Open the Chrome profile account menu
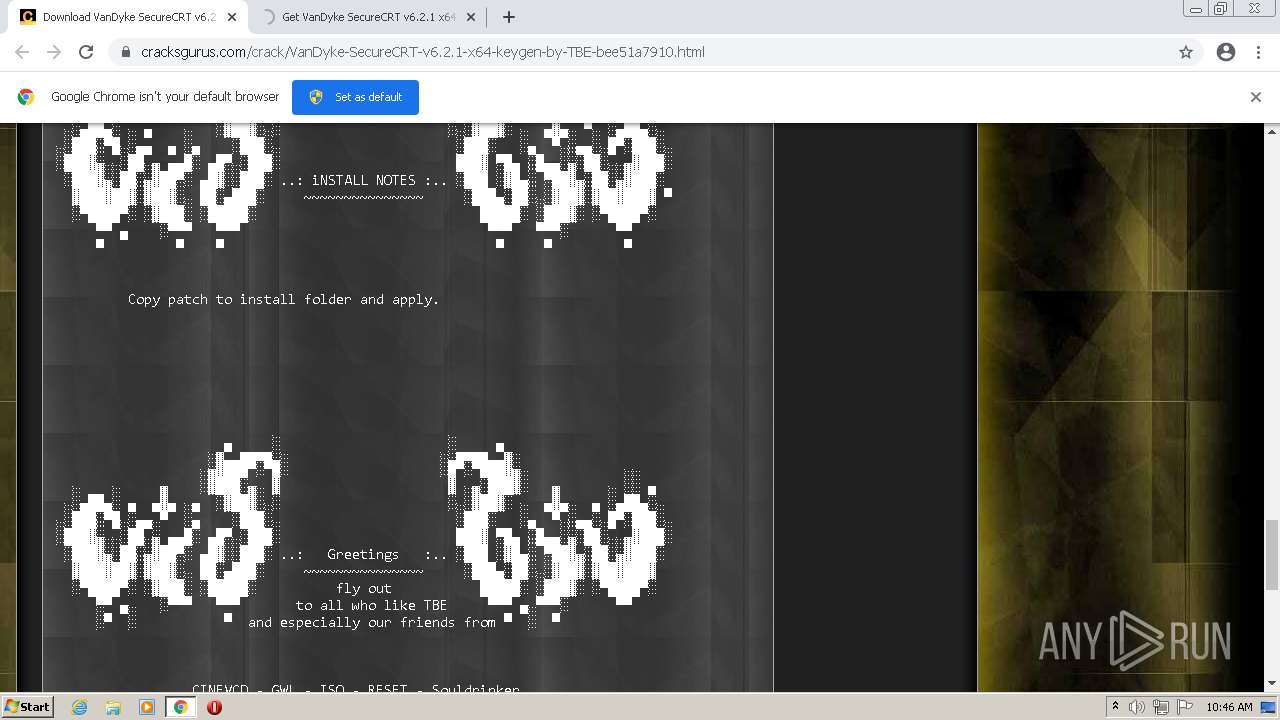Viewport: 1280px width, 720px height. 1226,52
